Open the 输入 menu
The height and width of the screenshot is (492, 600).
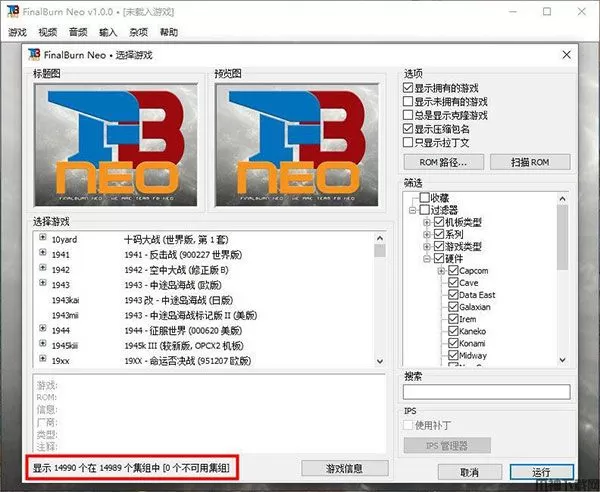point(108,32)
